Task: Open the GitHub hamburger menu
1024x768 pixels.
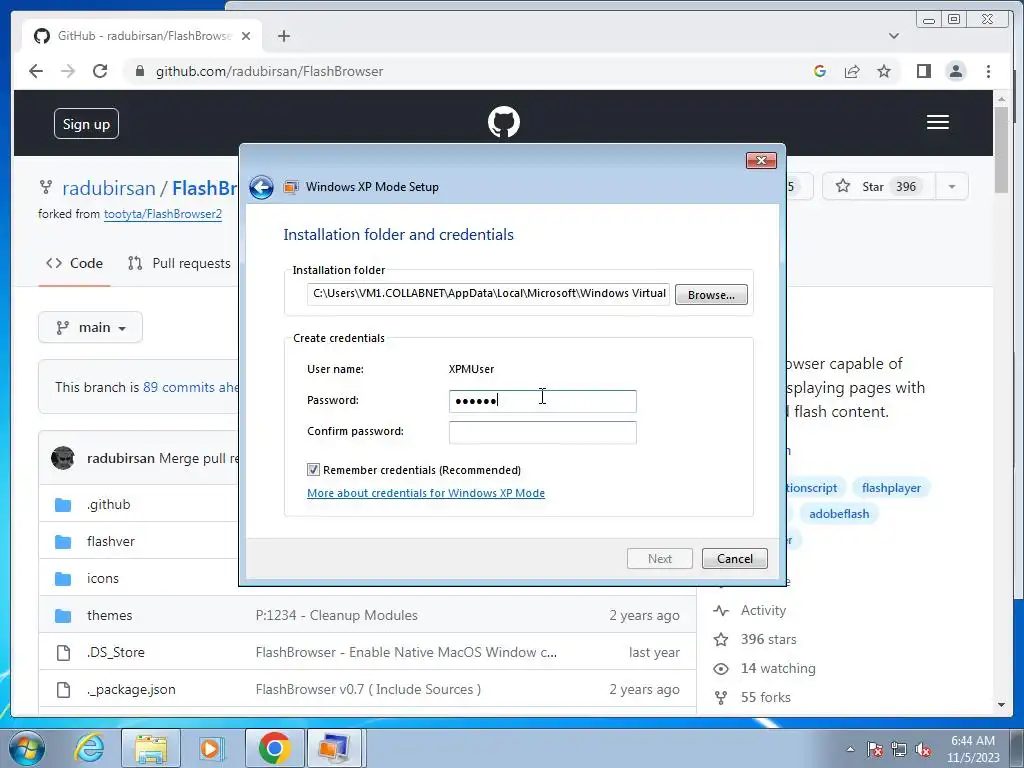Action: pos(937,122)
